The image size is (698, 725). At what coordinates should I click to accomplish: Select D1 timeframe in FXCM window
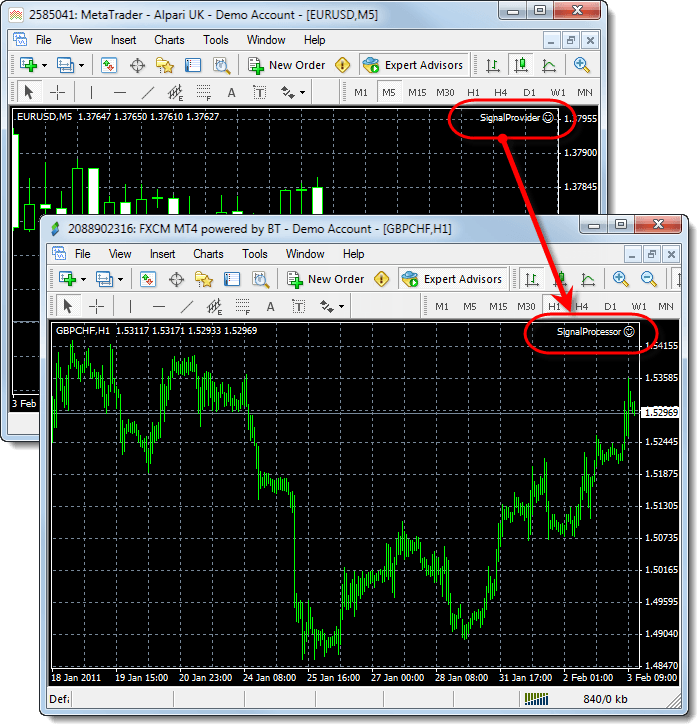tap(610, 306)
